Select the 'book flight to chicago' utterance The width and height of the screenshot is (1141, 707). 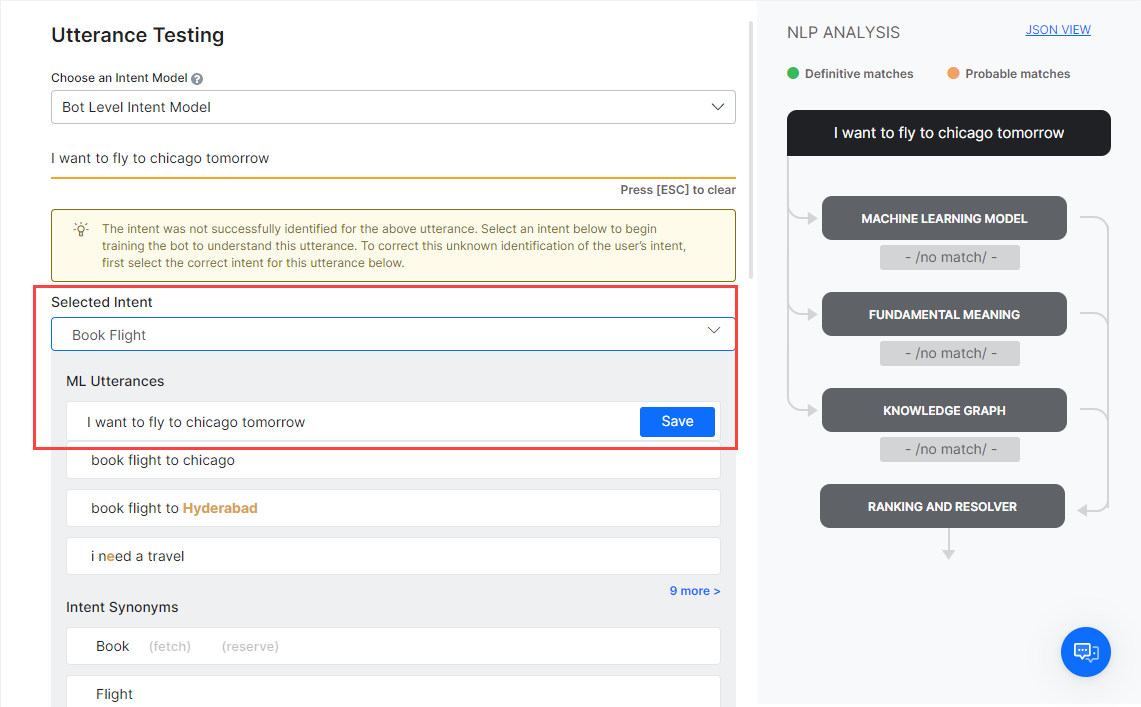pos(392,461)
